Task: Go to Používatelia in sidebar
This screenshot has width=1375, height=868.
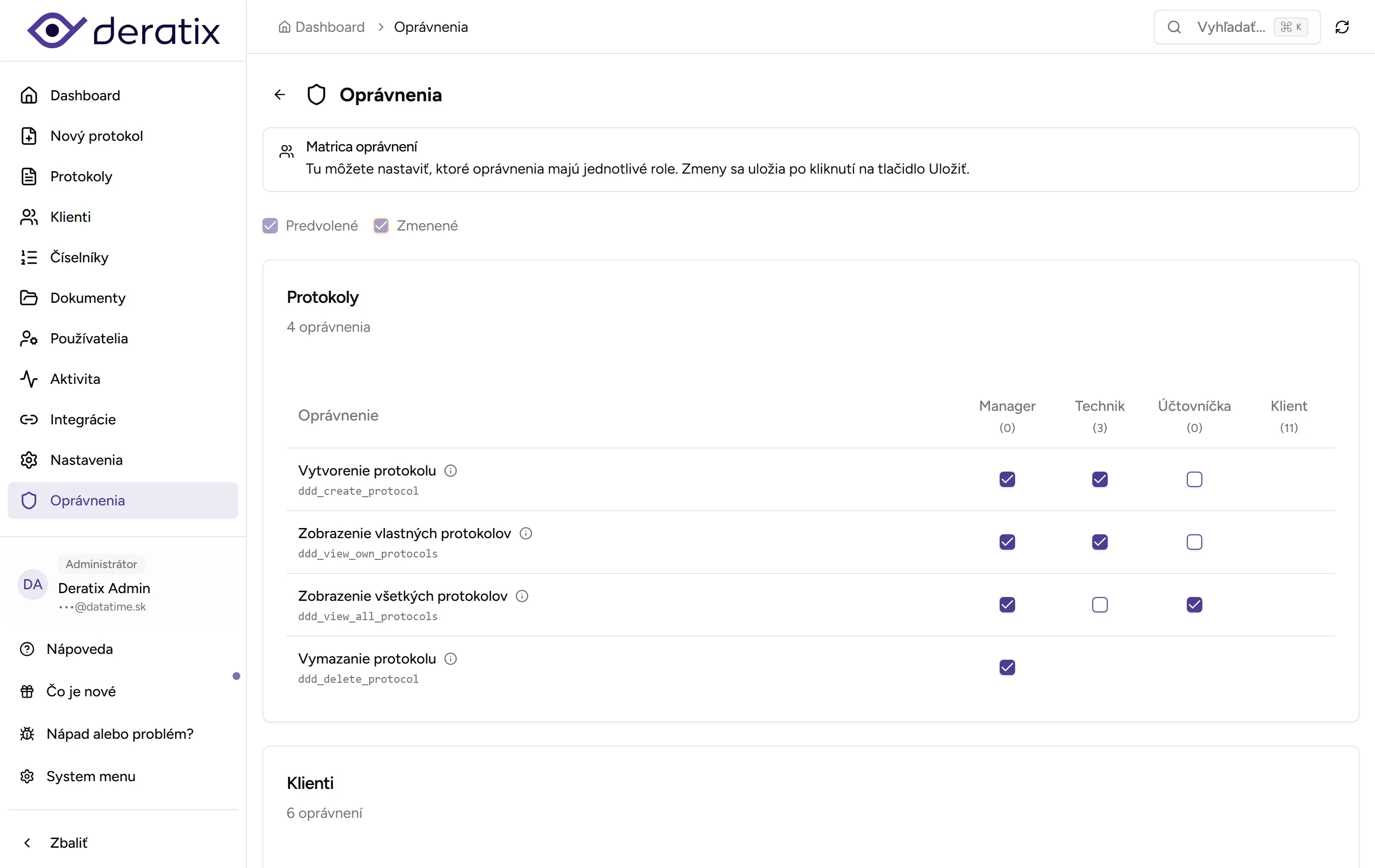Action: point(88,339)
